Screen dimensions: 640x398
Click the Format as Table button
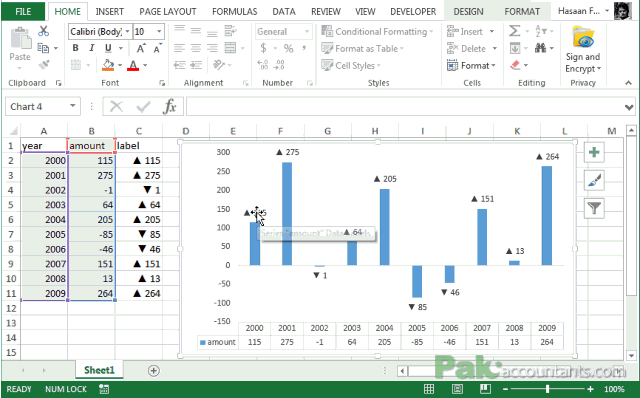tap(362, 49)
